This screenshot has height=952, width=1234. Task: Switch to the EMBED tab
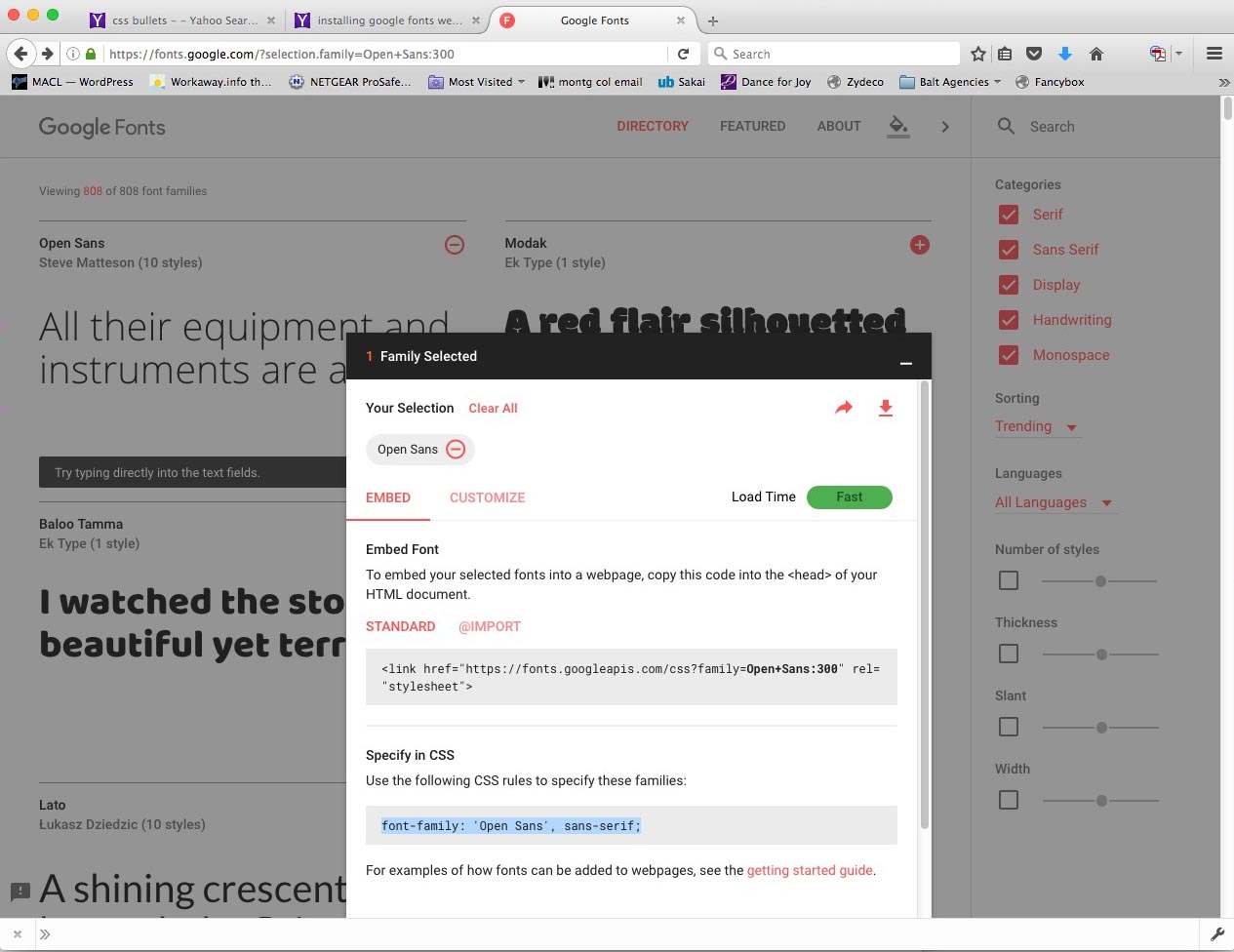point(388,497)
